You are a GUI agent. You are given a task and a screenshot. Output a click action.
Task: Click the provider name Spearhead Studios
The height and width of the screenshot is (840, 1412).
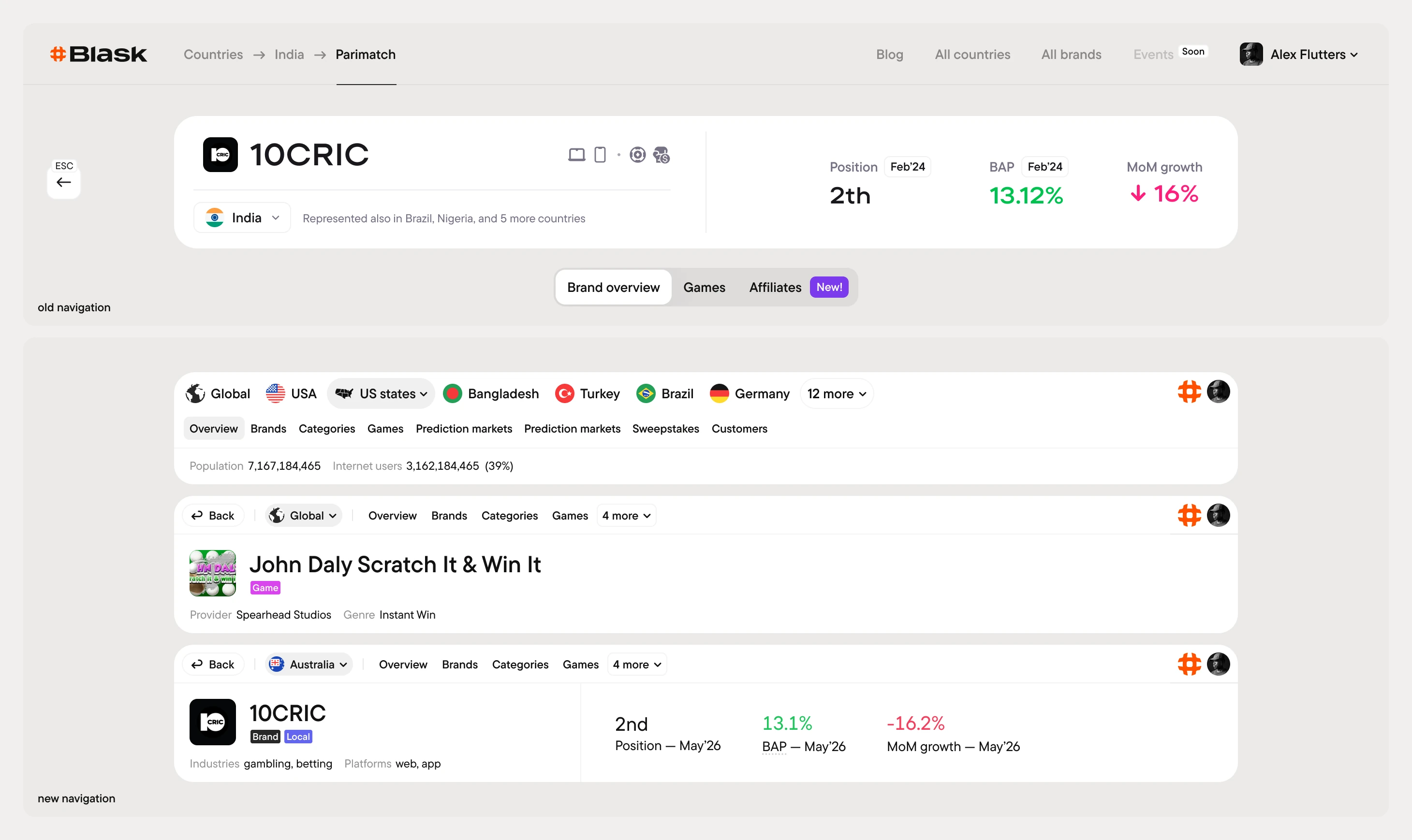(284, 615)
